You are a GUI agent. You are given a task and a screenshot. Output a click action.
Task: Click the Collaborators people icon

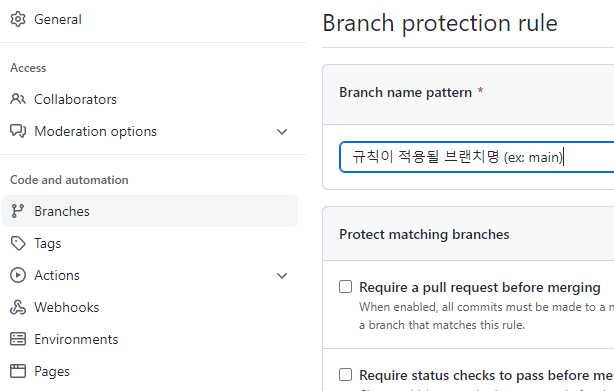click(18, 99)
